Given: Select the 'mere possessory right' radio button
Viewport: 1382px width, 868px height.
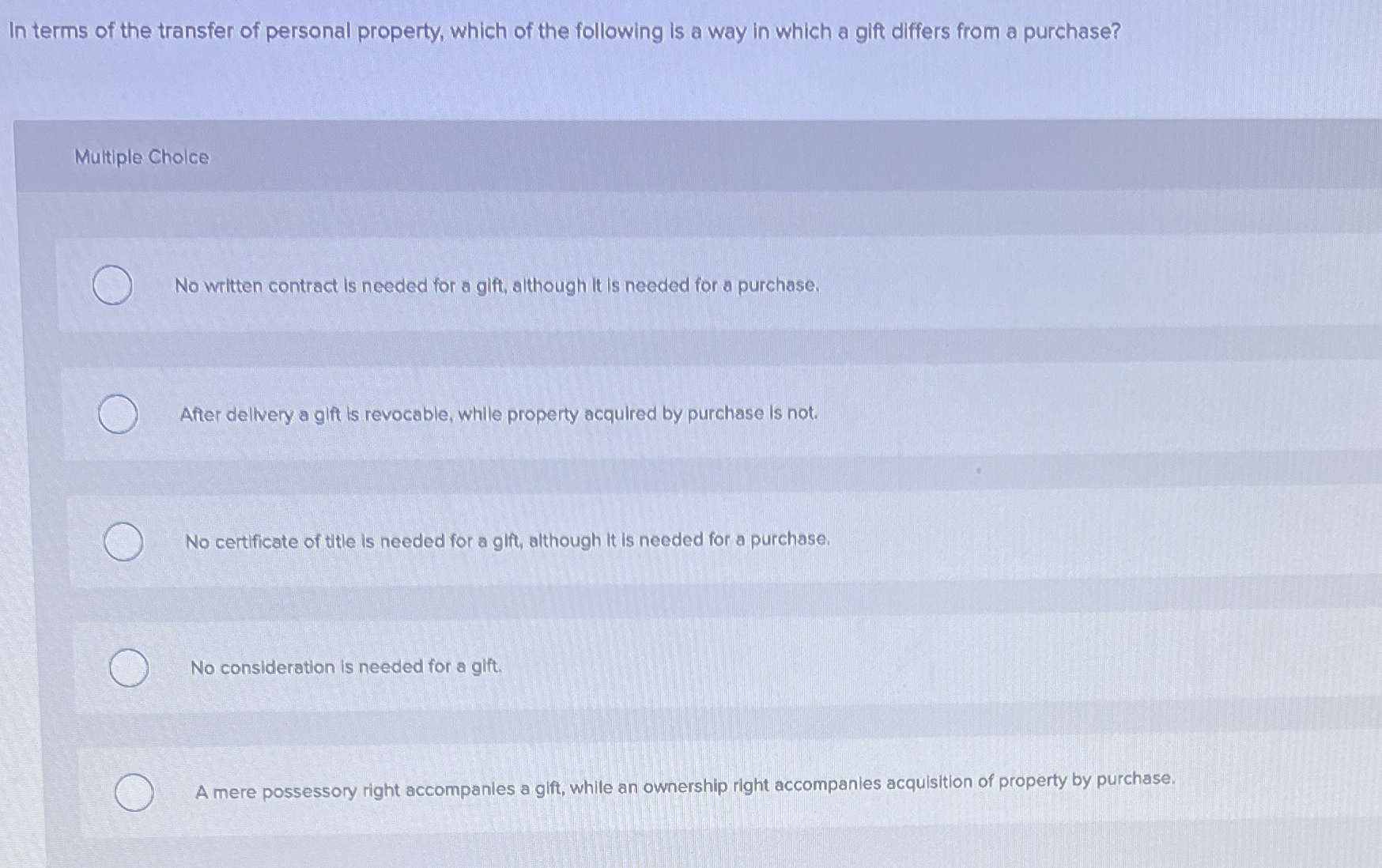Looking at the screenshot, I should (134, 793).
